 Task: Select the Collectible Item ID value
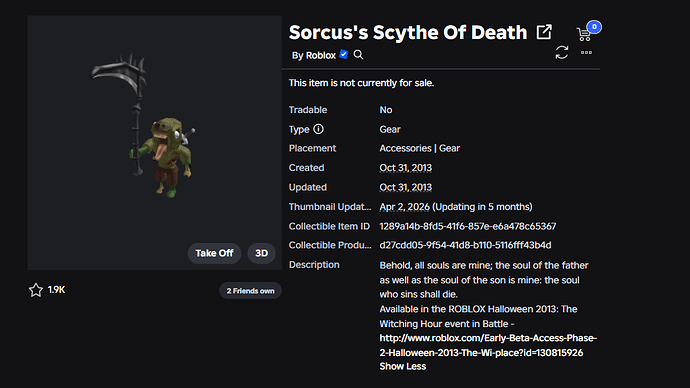click(x=468, y=226)
